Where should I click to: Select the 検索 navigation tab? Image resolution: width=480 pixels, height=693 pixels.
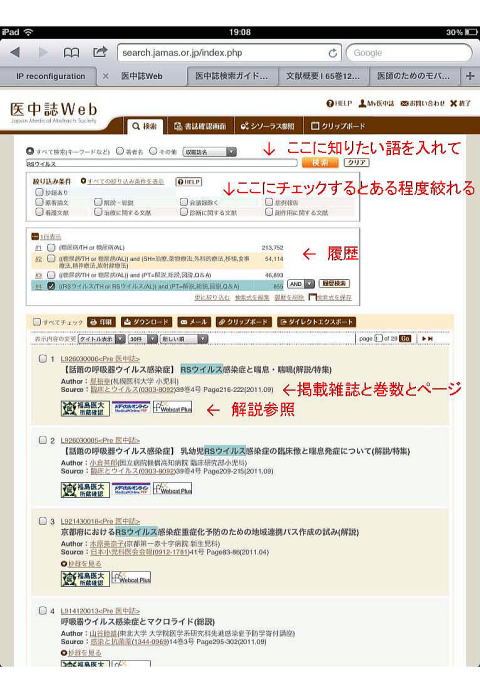pos(145,126)
